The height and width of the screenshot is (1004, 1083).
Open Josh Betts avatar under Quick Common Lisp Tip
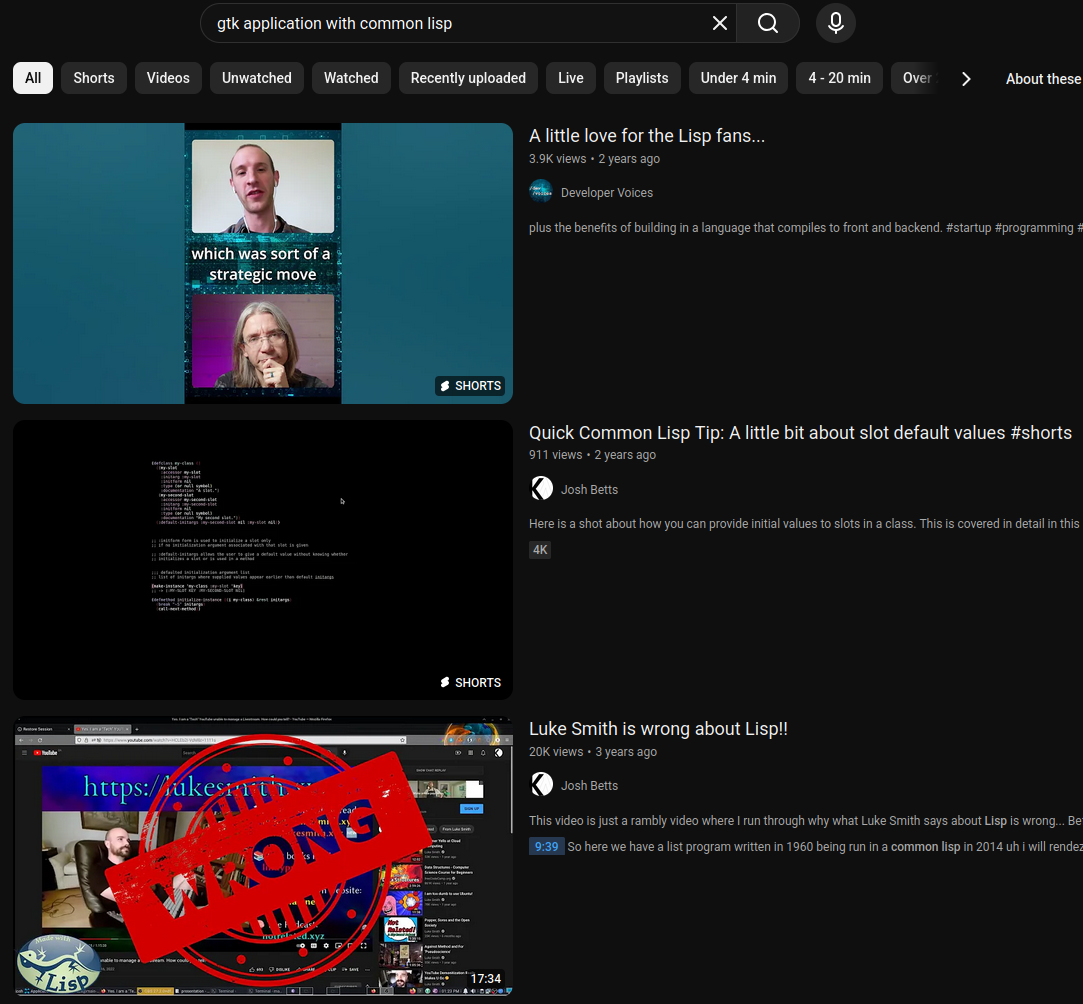(x=541, y=489)
